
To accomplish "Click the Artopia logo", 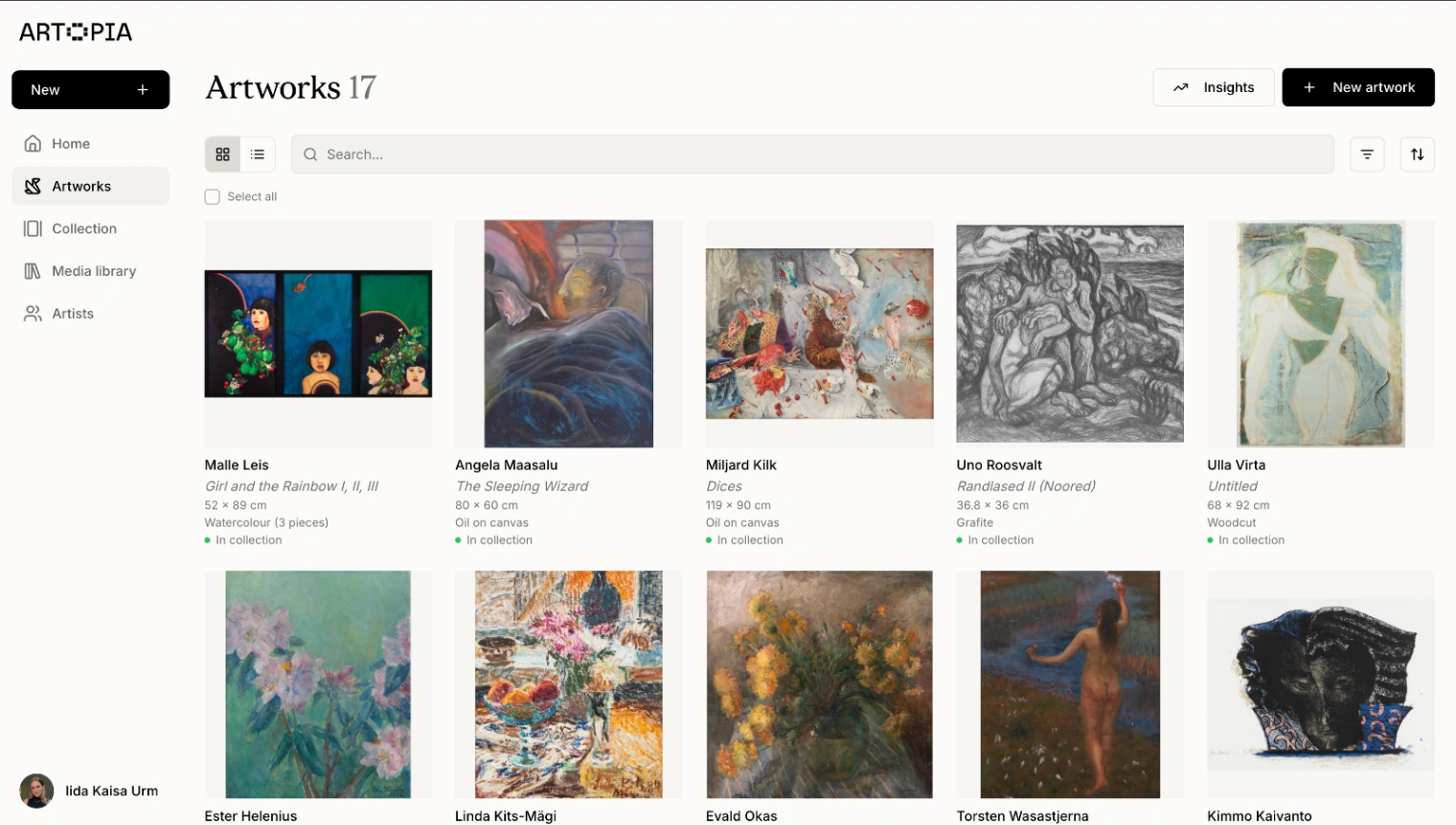I will pos(76,32).
